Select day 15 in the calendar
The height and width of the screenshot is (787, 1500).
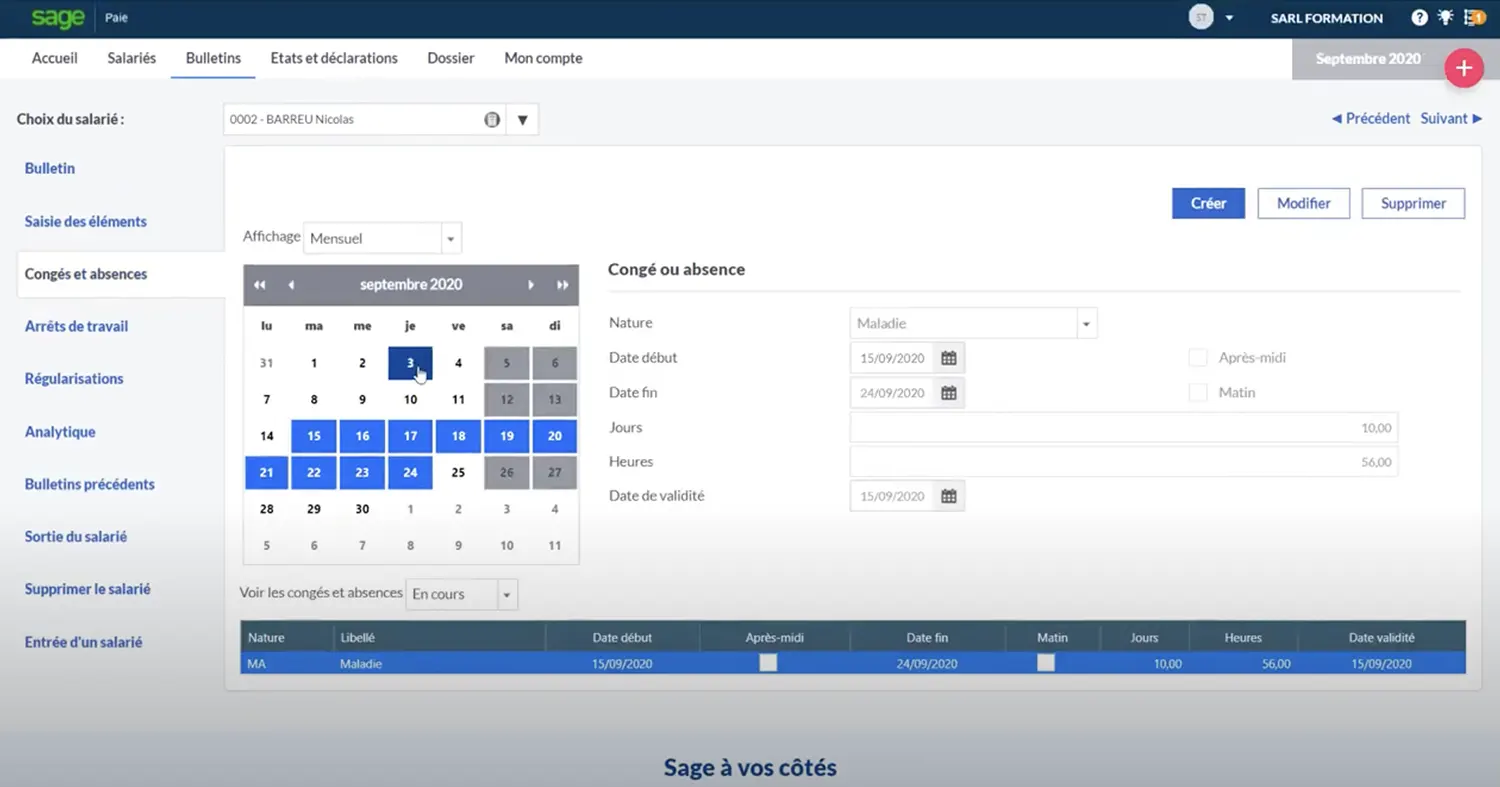coord(314,436)
